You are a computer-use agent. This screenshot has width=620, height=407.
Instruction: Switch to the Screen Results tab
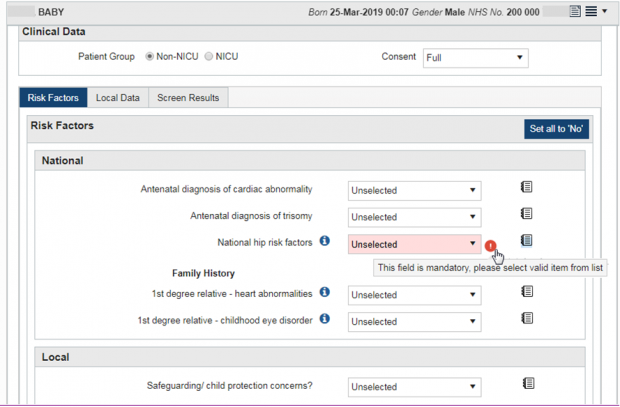(188, 98)
